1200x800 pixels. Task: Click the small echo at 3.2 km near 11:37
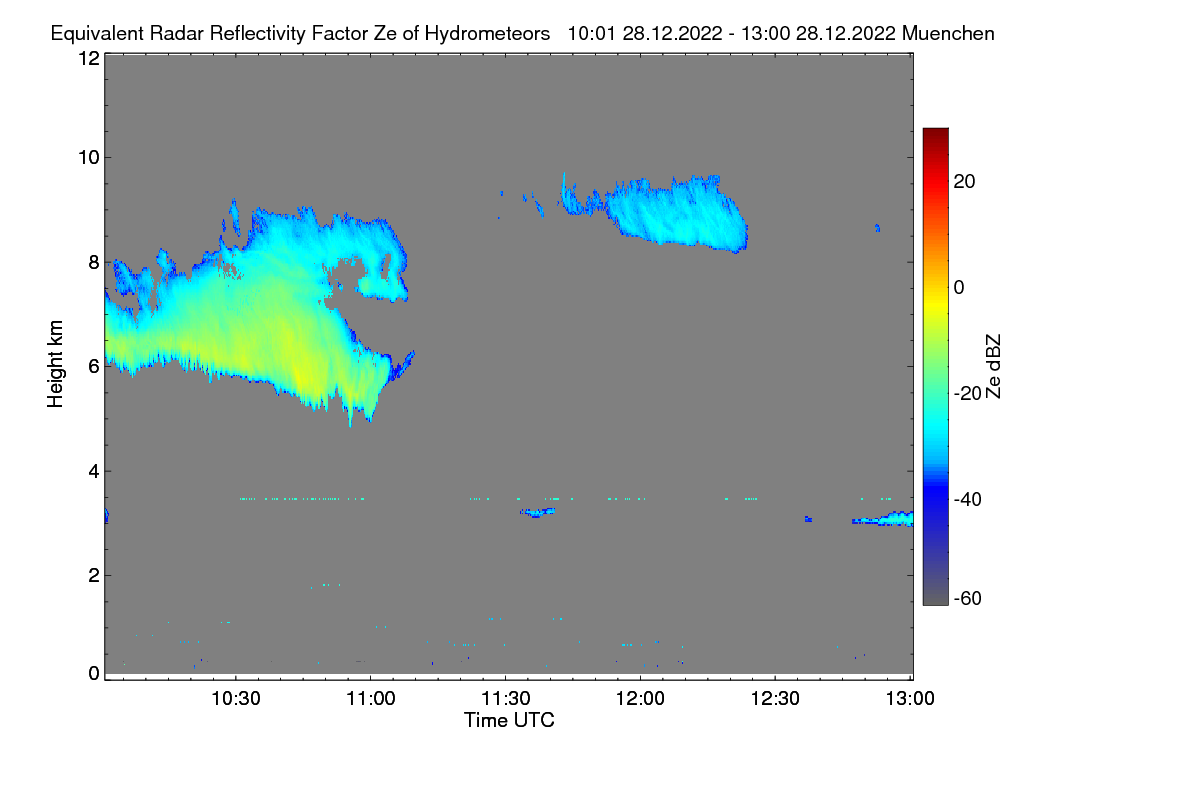[538, 512]
